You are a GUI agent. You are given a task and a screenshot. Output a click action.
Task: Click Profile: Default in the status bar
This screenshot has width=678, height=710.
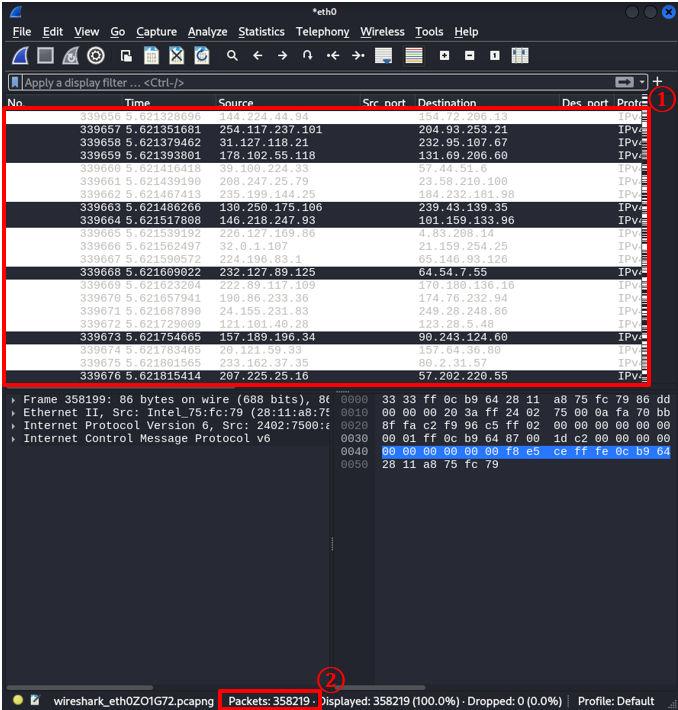point(615,701)
